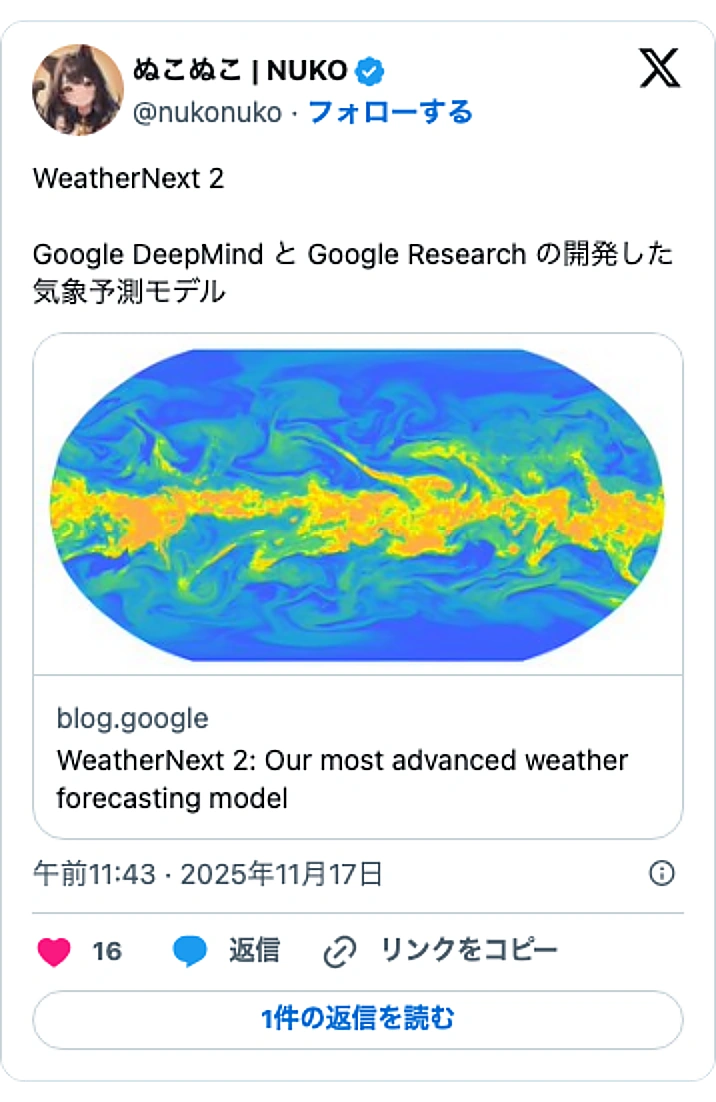Click the blue verified badge next to NUKO
716x1102 pixels.
(x=369, y=70)
